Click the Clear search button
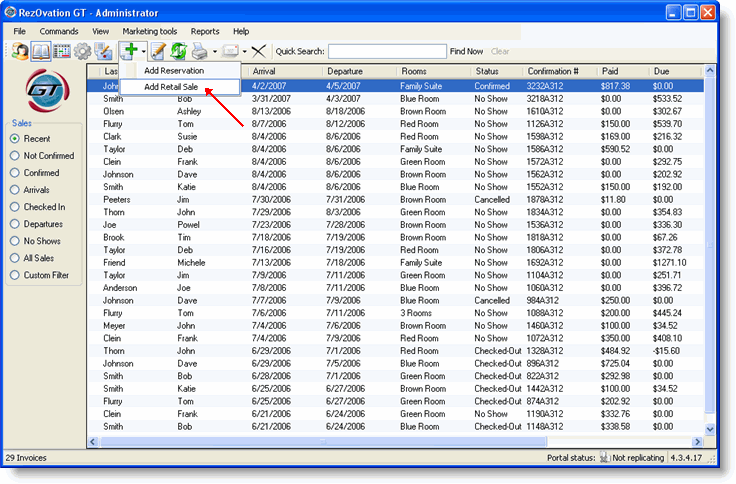Image resolution: width=736 pixels, height=484 pixels. (500, 51)
